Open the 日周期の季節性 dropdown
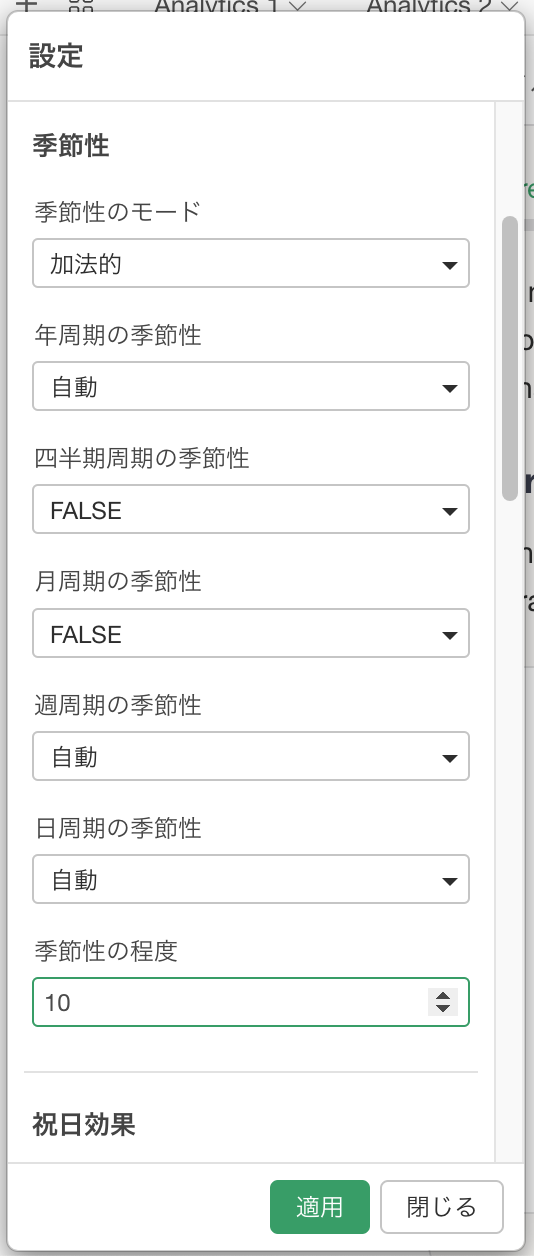The image size is (534, 1256). click(251, 880)
